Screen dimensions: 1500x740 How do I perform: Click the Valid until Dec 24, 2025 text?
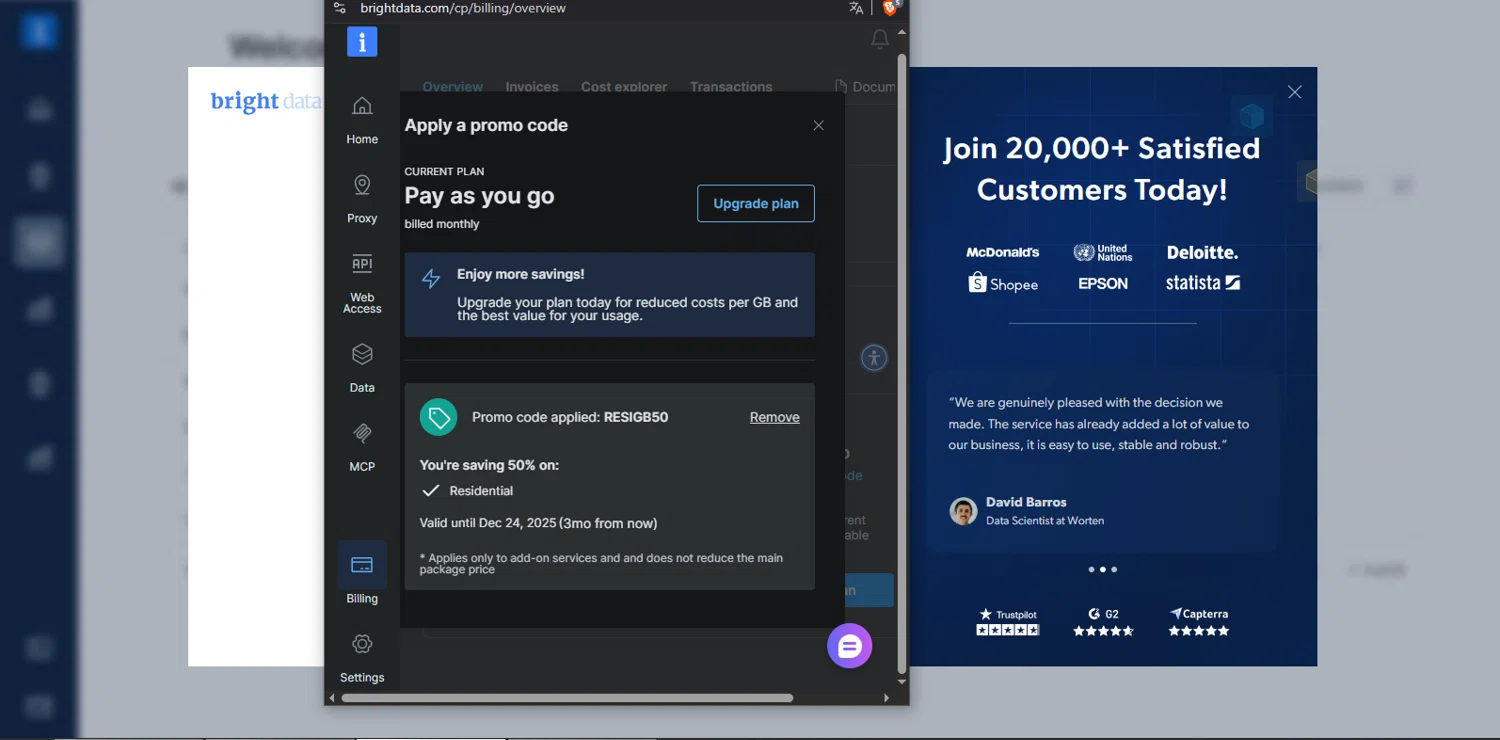[538, 523]
